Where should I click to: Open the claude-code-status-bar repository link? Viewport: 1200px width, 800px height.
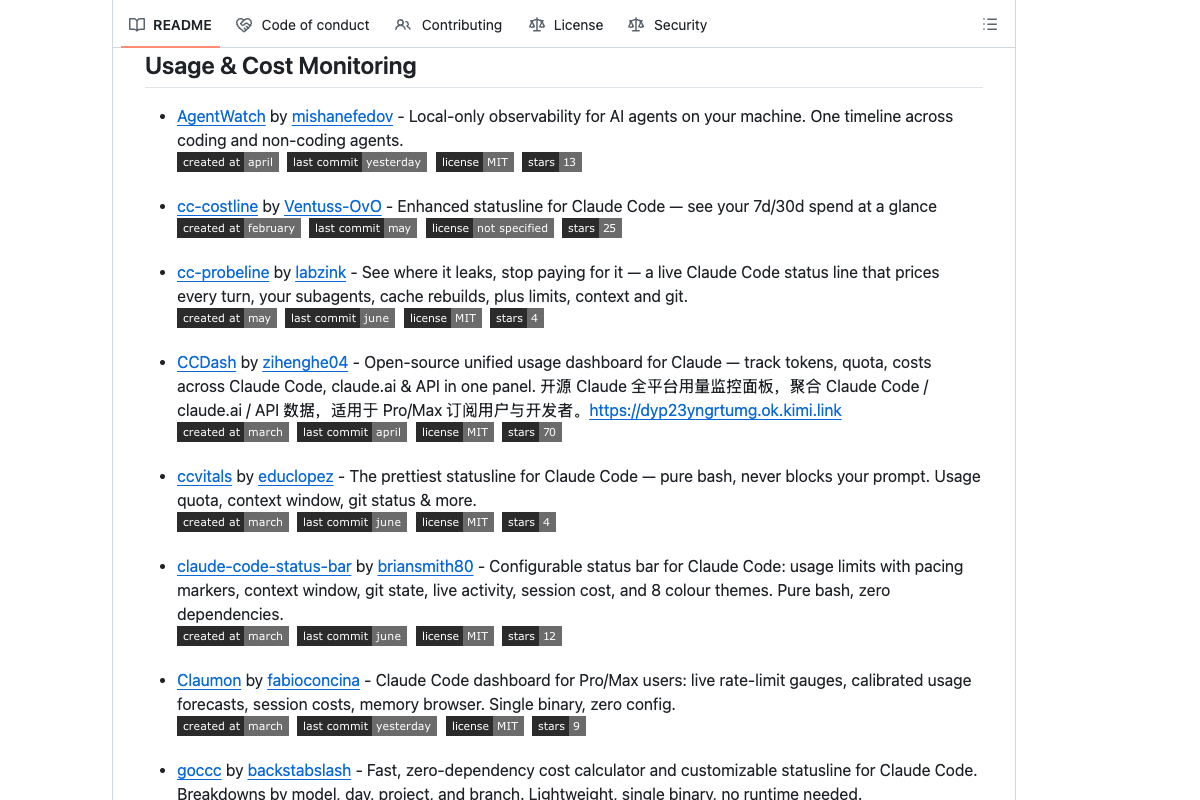[x=264, y=566]
